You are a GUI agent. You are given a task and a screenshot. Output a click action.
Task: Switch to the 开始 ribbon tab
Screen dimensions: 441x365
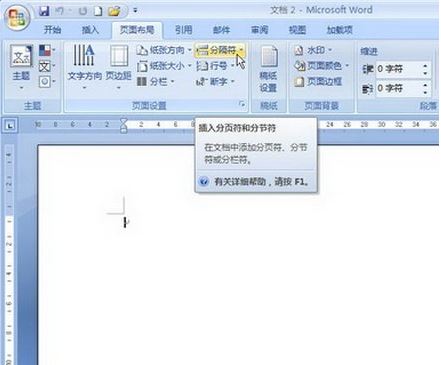point(52,30)
